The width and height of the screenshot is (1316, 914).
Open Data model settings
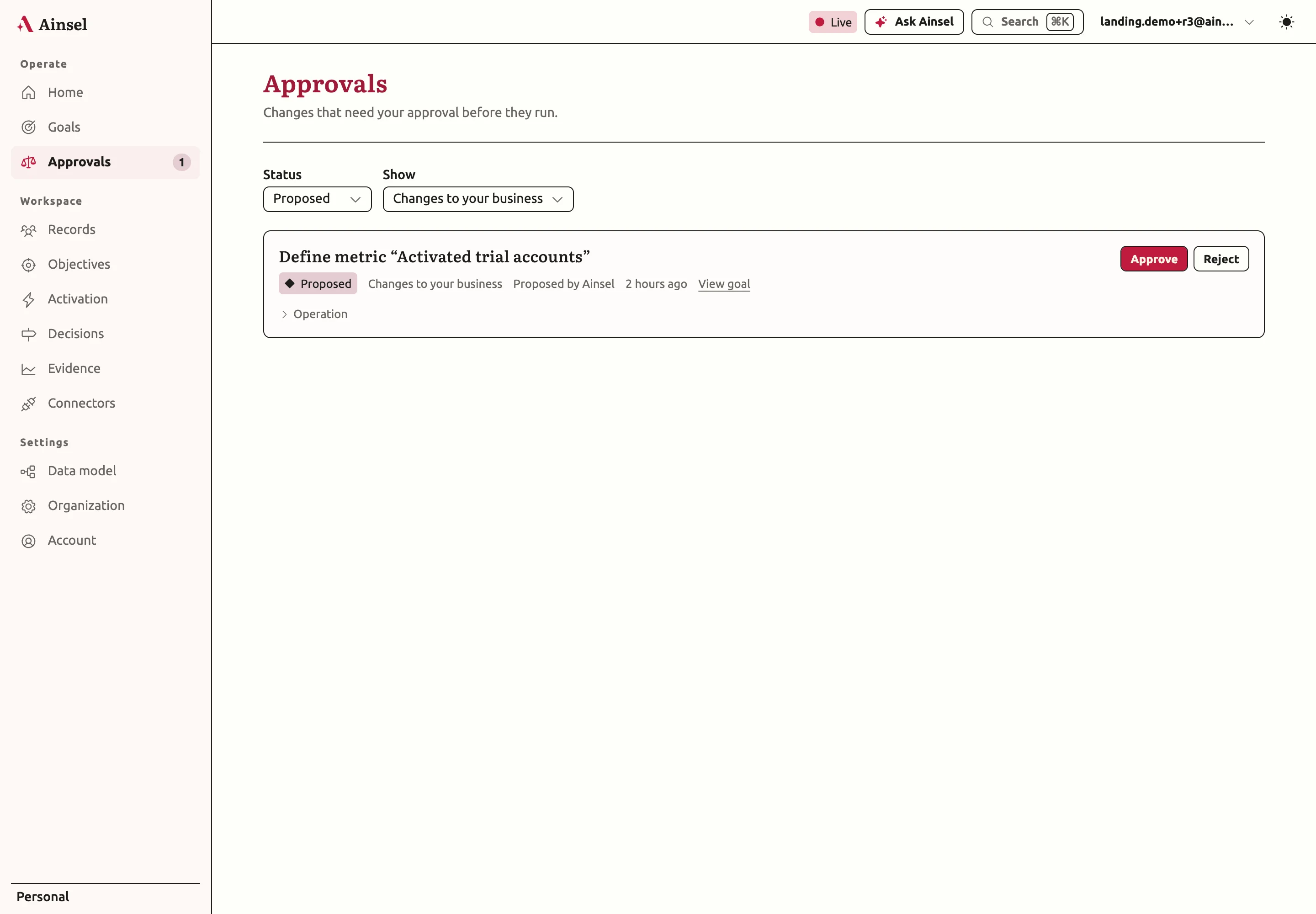tap(106, 471)
